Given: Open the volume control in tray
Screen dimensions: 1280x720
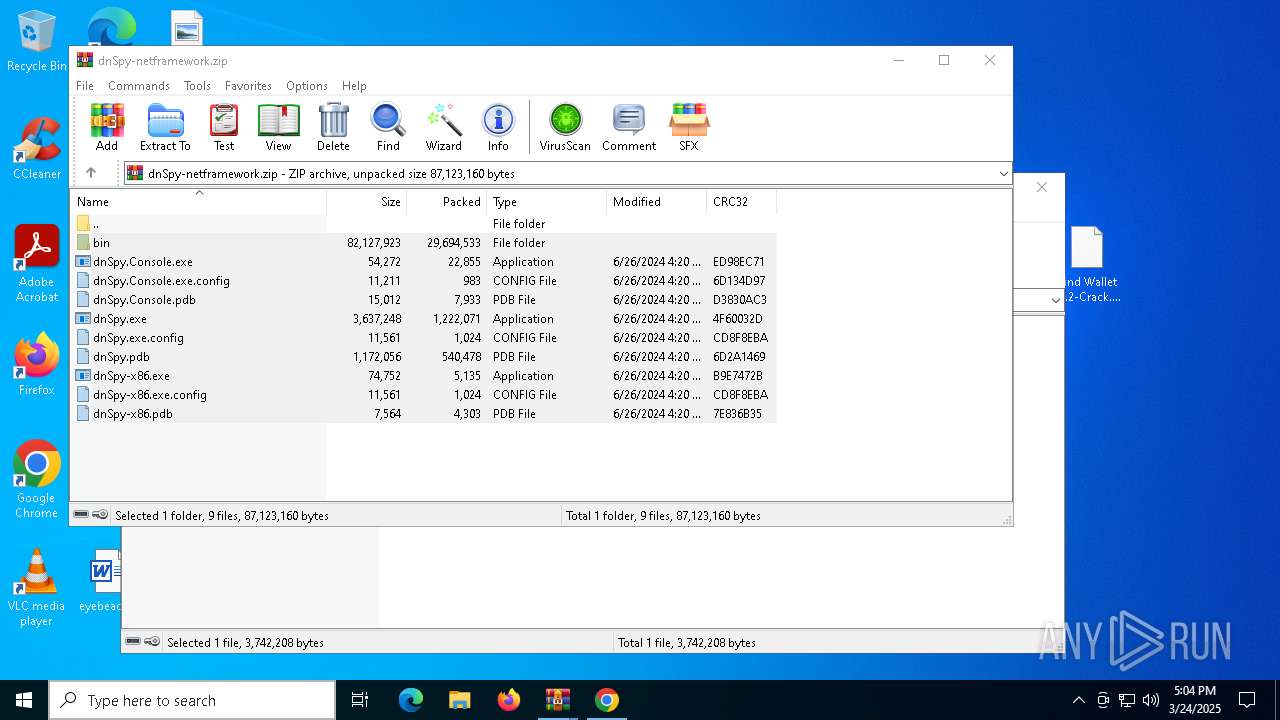Looking at the screenshot, I should point(1151,700).
